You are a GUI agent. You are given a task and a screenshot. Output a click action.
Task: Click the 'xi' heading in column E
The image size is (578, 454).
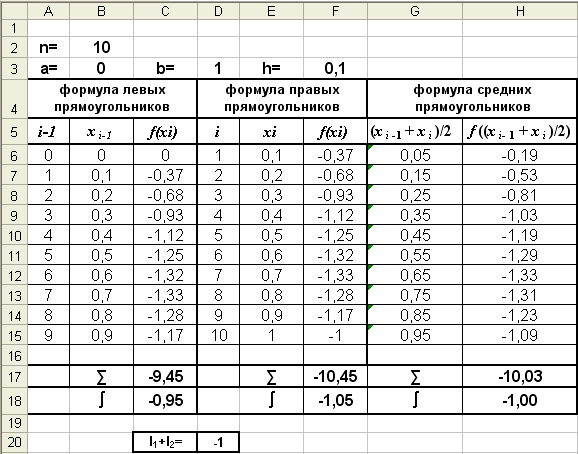271,131
